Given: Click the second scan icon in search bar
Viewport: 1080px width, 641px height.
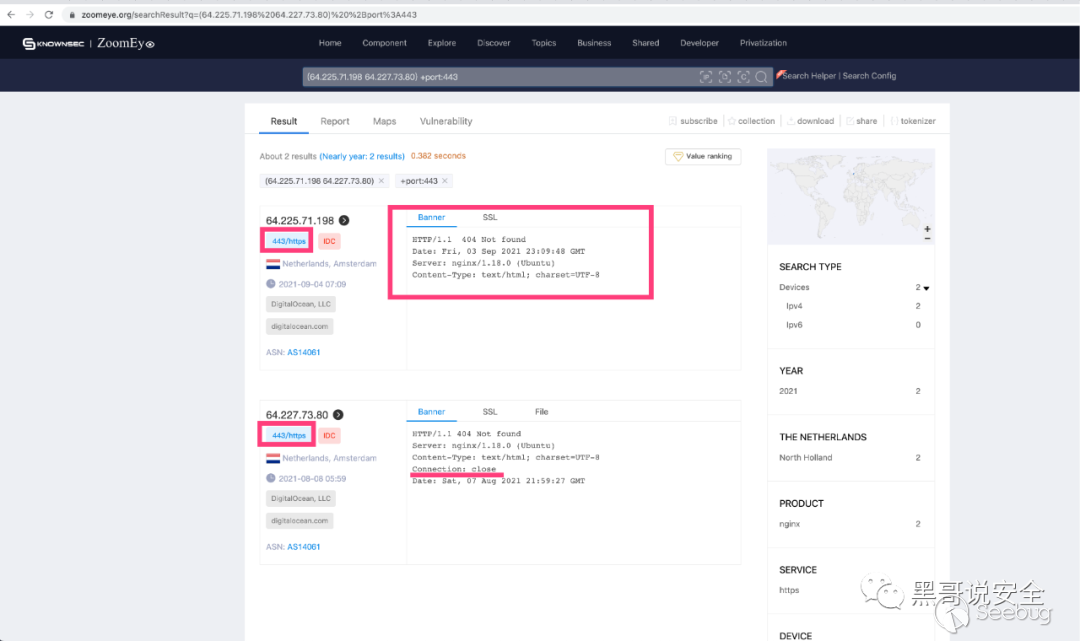Looking at the screenshot, I should point(725,77).
